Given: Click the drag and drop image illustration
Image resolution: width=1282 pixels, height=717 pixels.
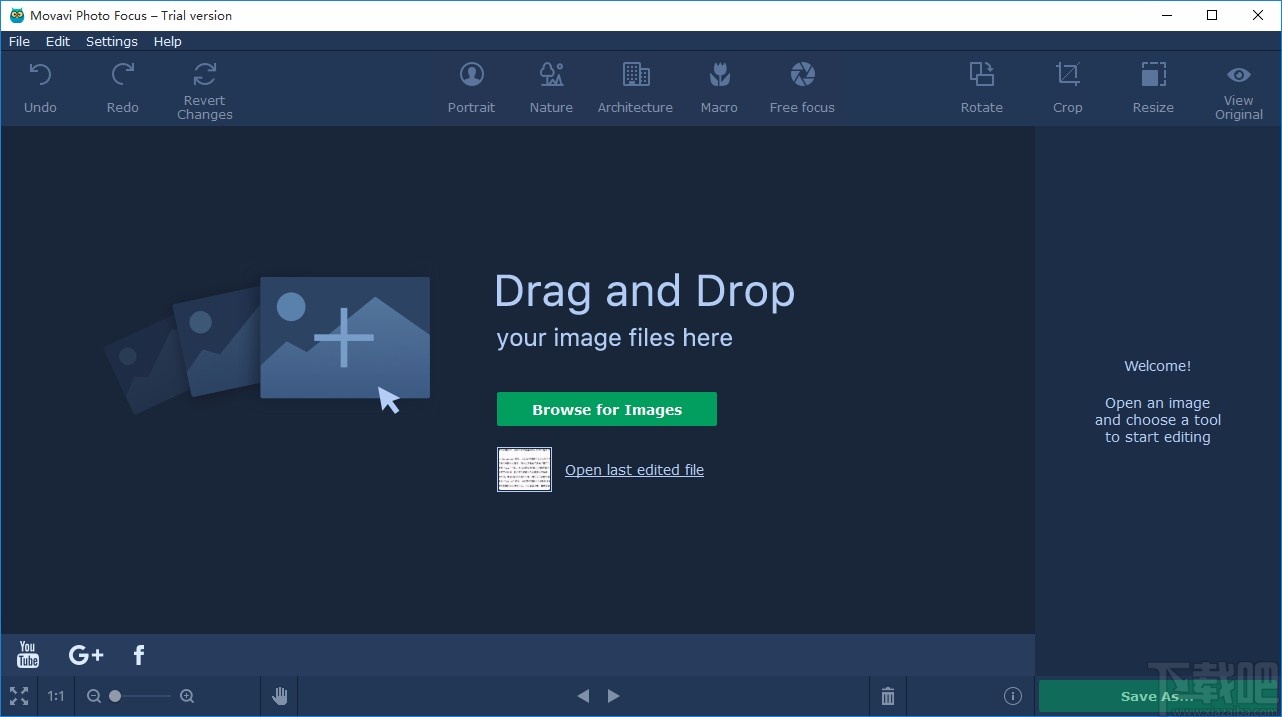Looking at the screenshot, I should tap(268, 345).
